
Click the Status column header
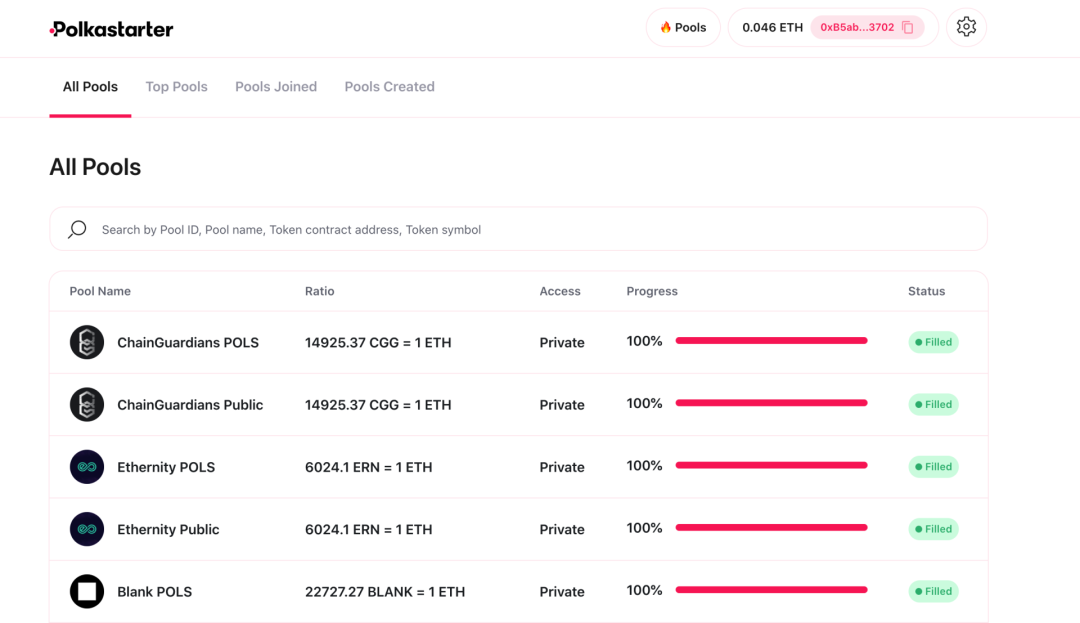(x=926, y=291)
